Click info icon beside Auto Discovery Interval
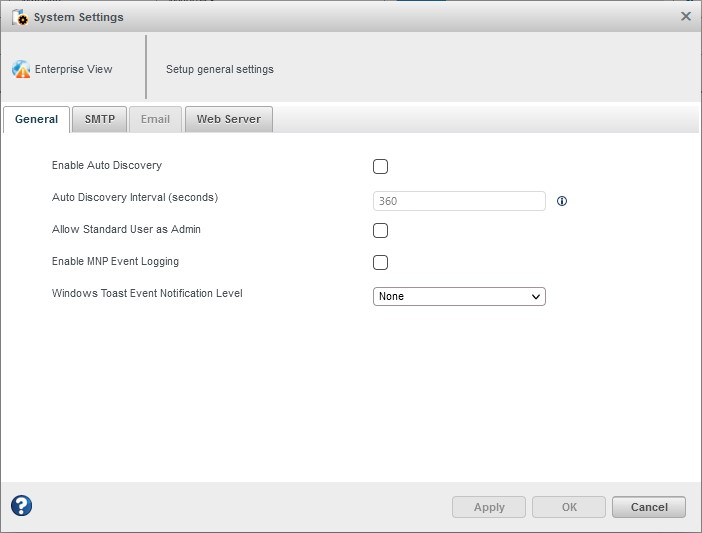This screenshot has height=533, width=702. click(x=562, y=201)
